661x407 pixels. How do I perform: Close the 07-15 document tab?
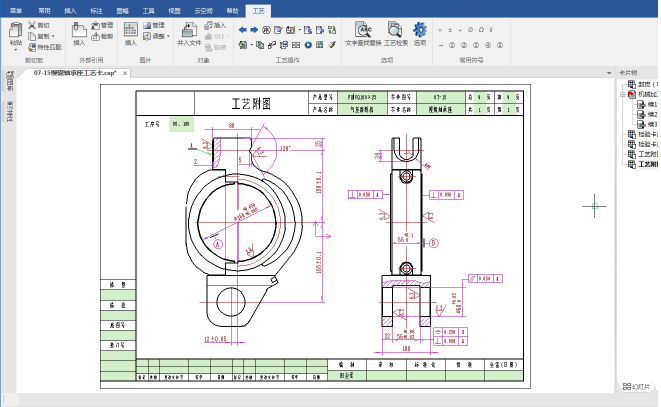[127, 73]
